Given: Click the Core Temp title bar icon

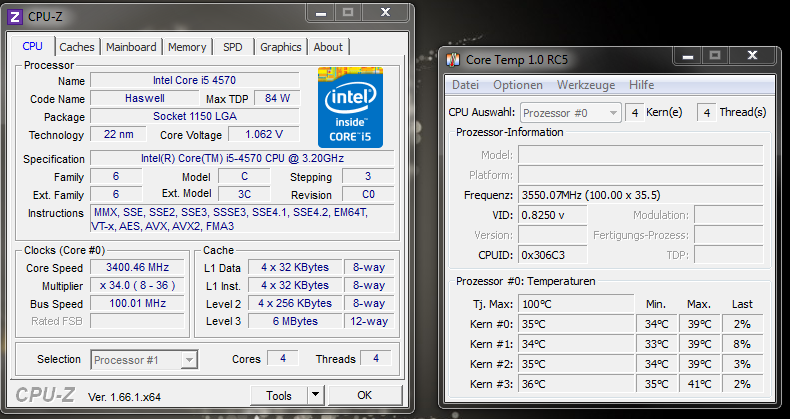Looking at the screenshot, I should (453, 60).
